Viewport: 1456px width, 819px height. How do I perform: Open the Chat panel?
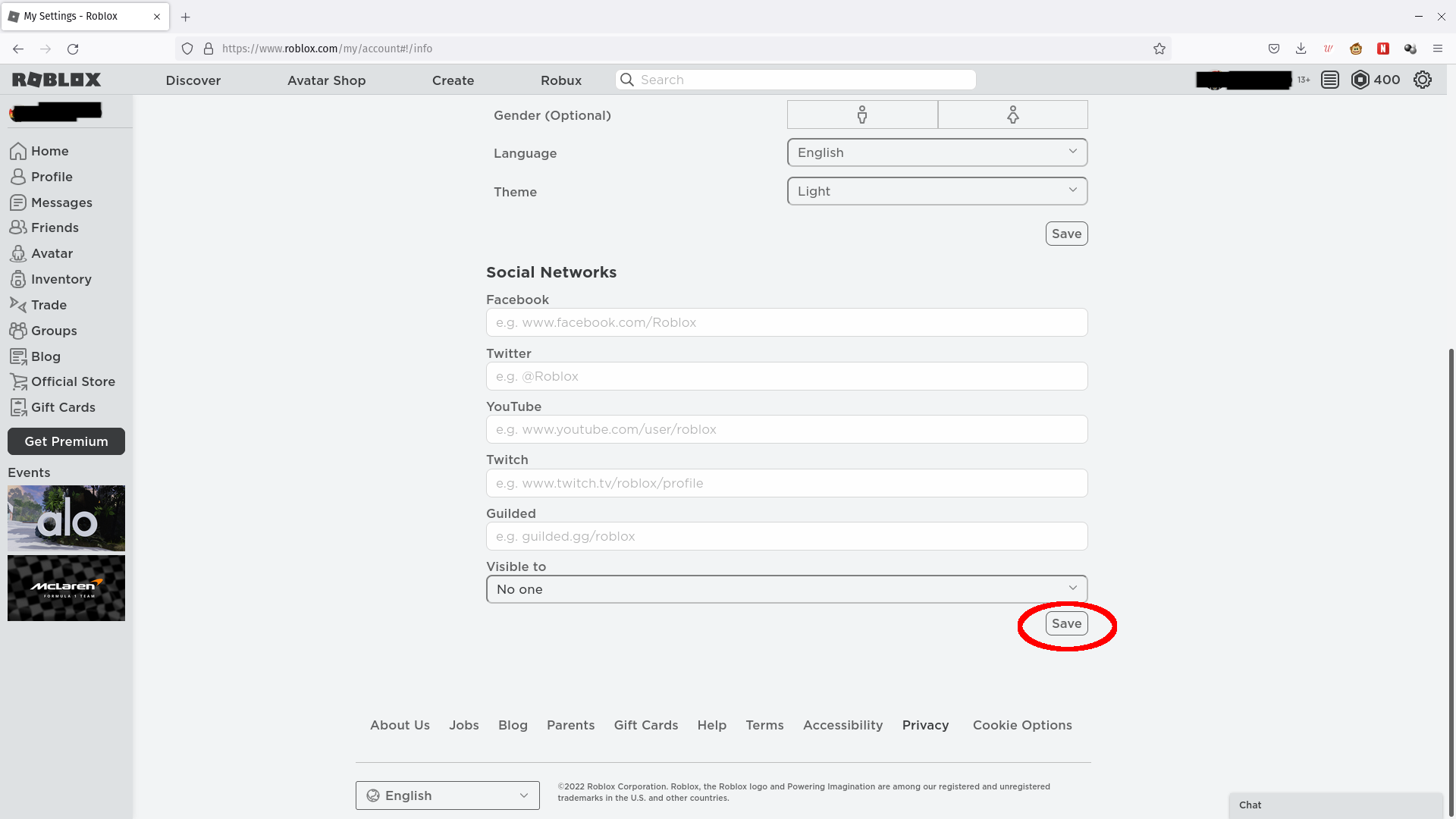pyautogui.click(x=1335, y=805)
